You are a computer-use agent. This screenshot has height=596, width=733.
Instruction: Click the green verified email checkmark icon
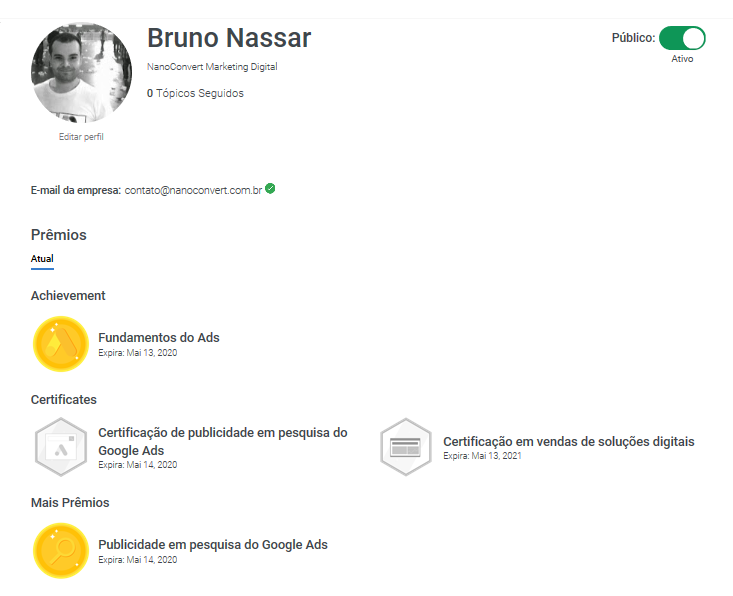click(271, 188)
